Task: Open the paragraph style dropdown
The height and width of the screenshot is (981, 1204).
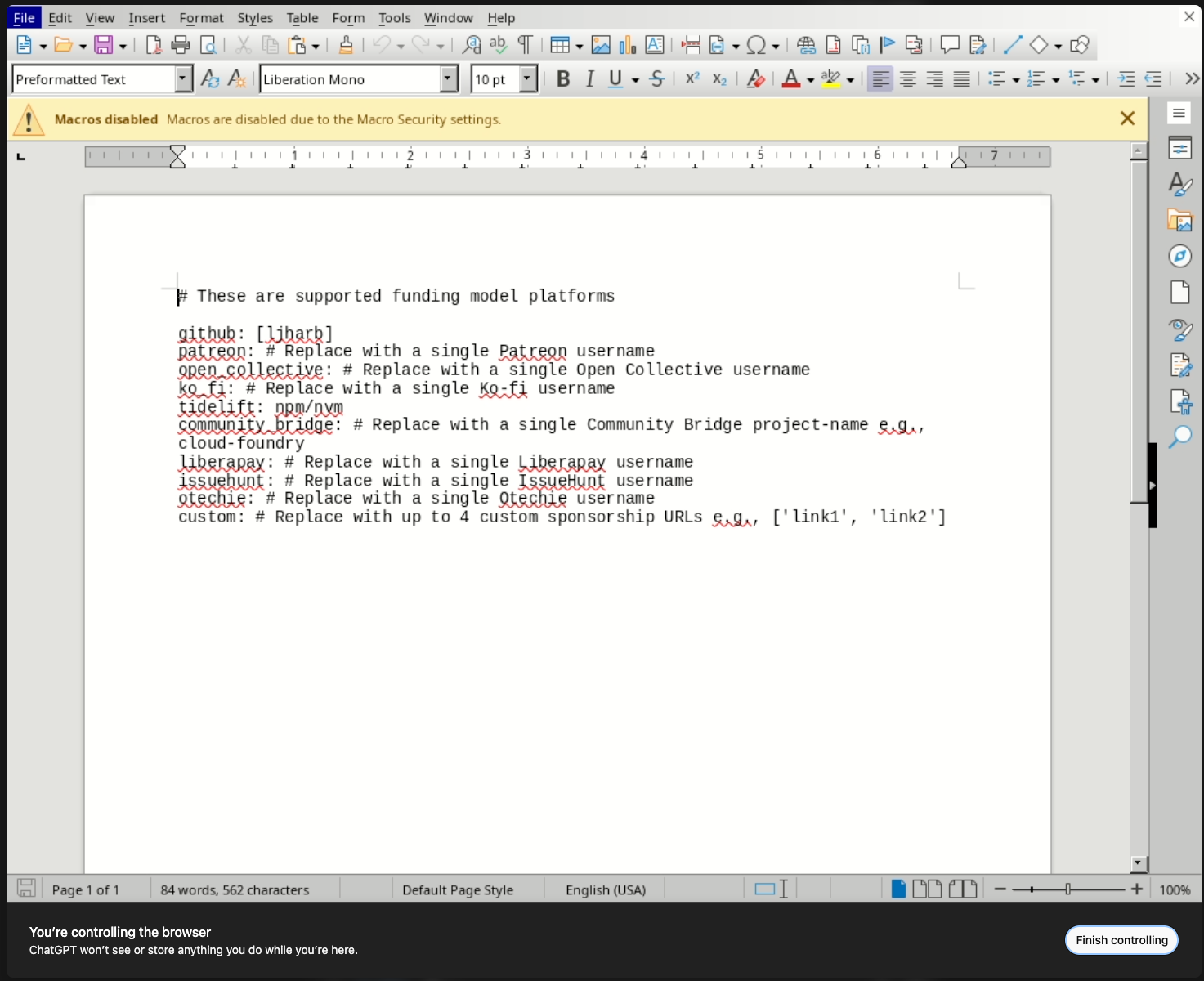Action: pos(184,78)
